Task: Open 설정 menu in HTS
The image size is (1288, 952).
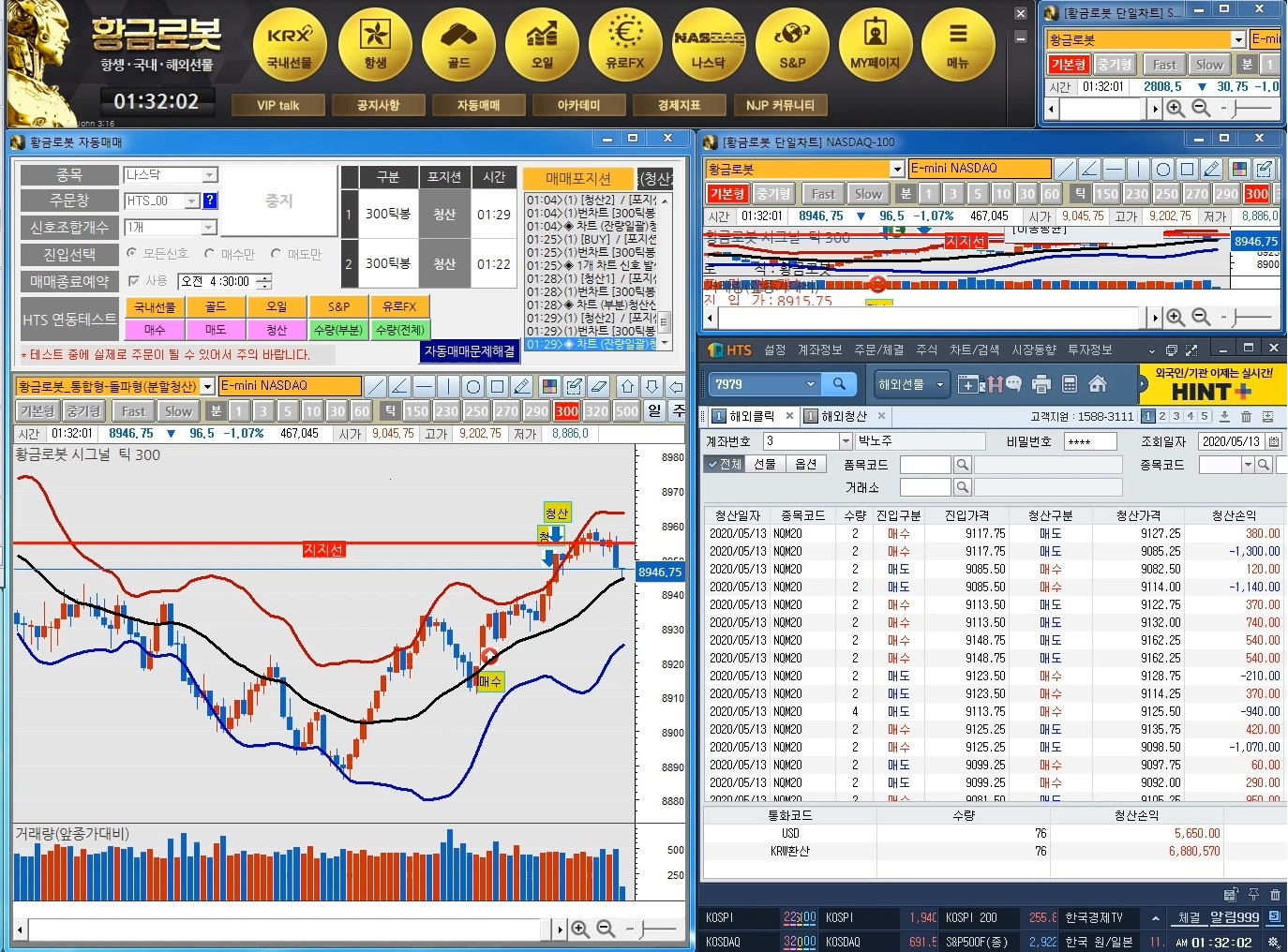Action: coord(775,350)
